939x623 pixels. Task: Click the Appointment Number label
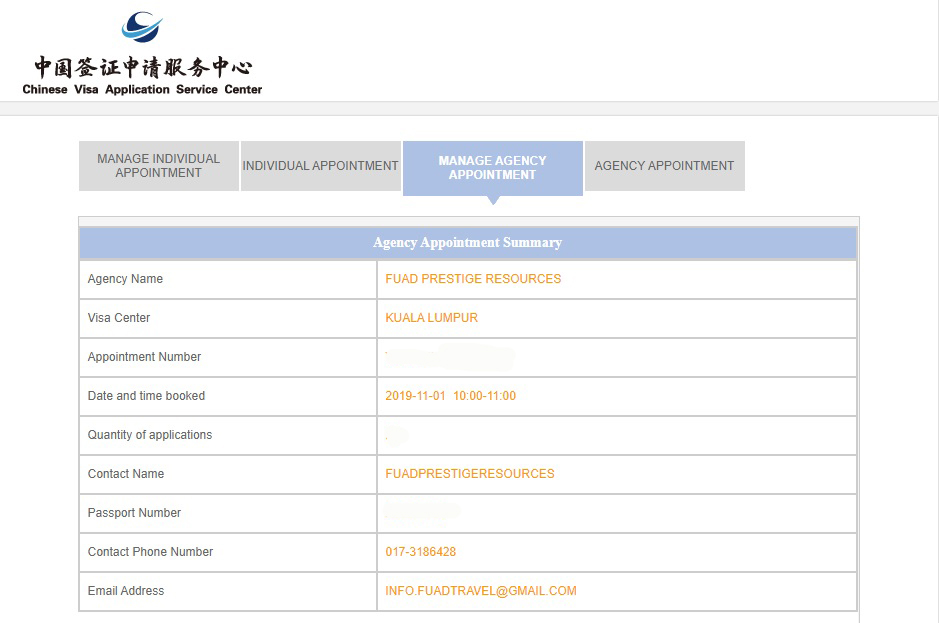point(144,357)
